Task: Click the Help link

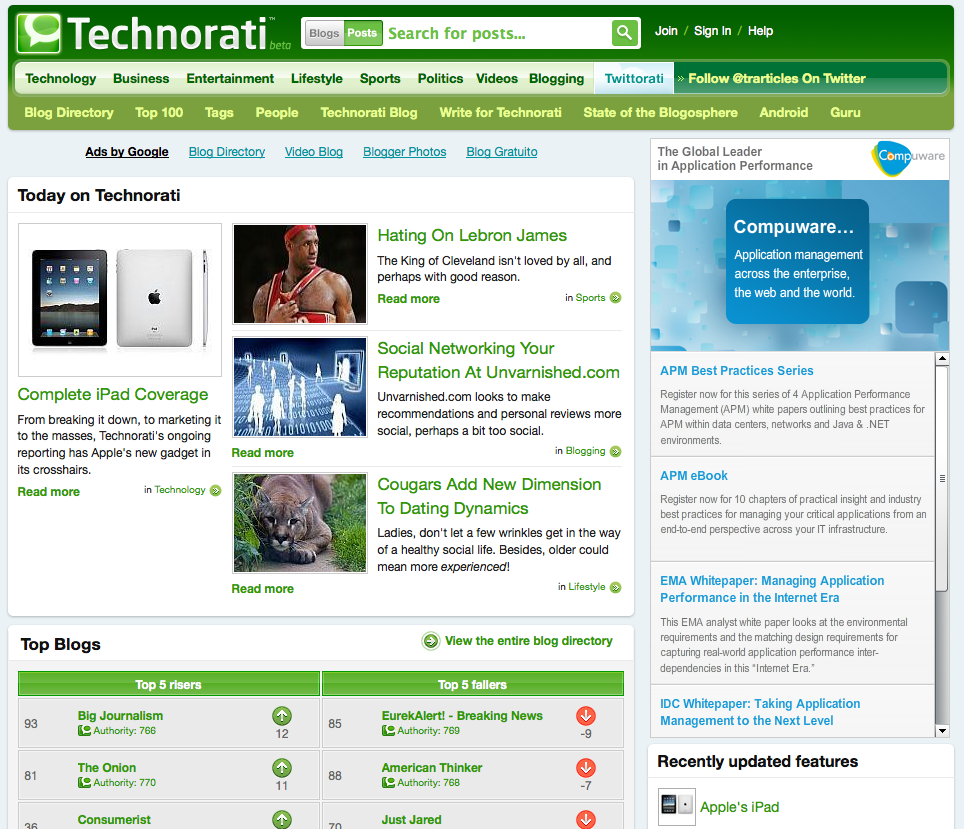Action: [761, 31]
